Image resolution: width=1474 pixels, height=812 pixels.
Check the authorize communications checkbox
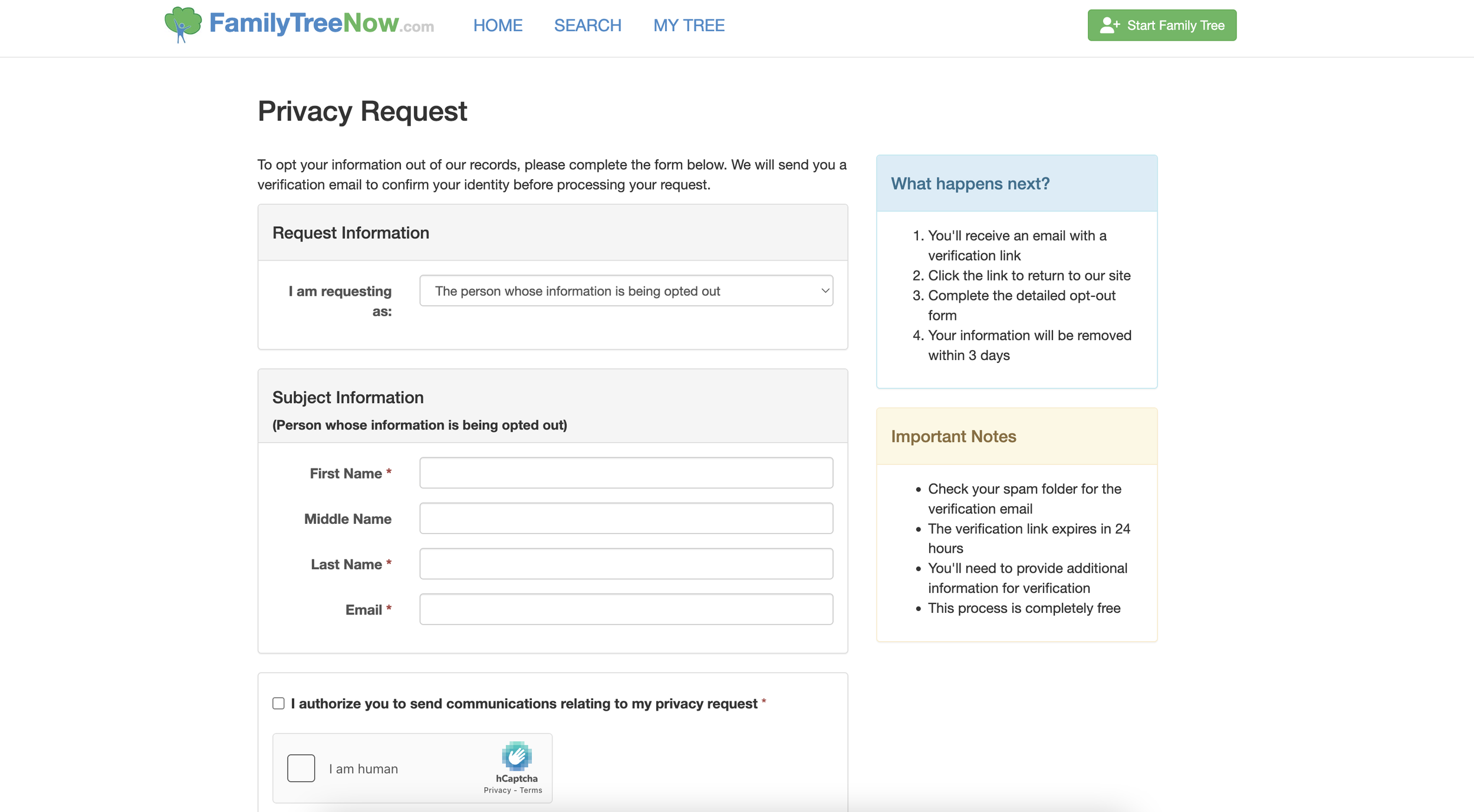click(278, 703)
